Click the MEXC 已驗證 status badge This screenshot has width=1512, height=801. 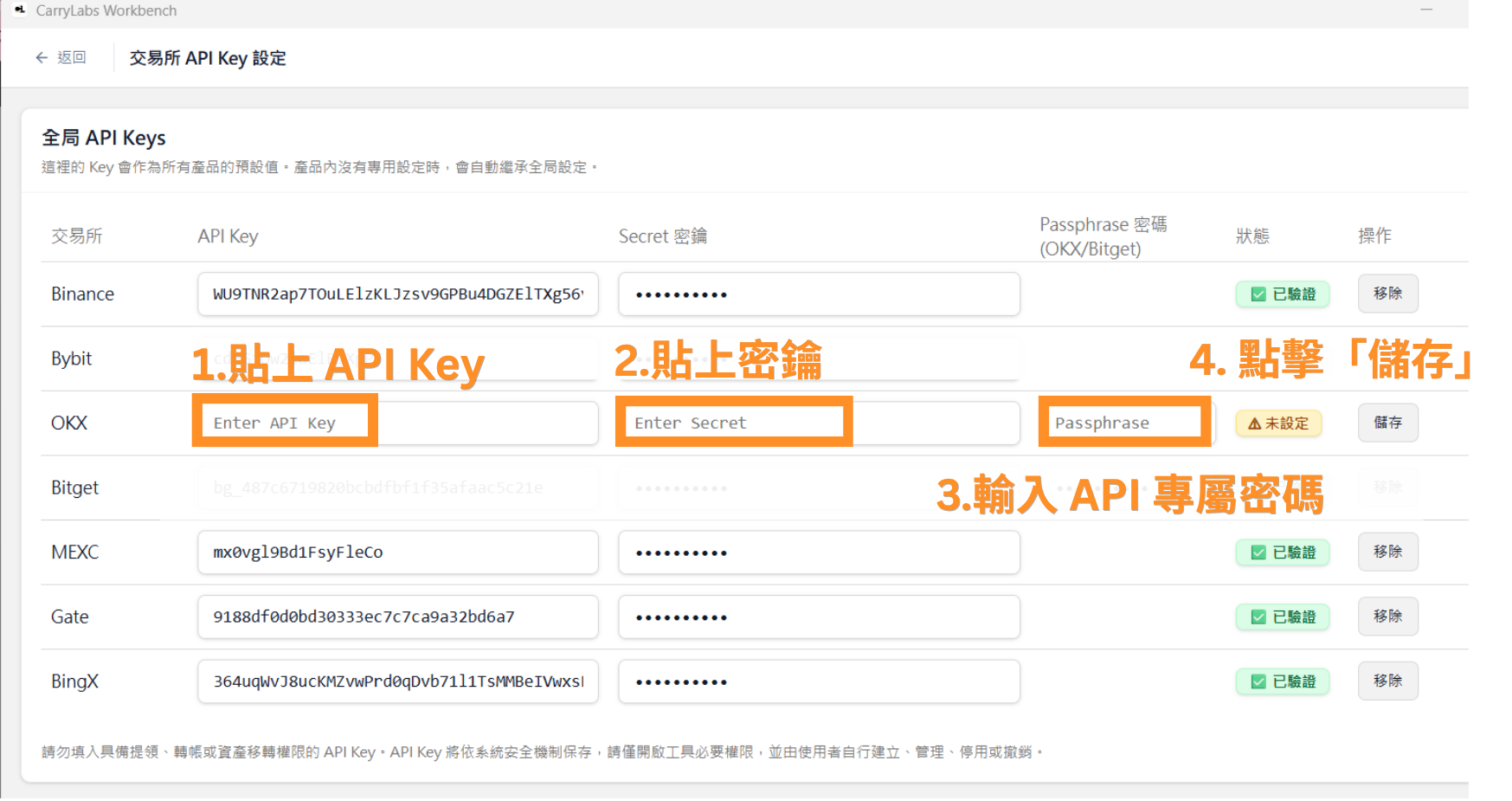pyautogui.click(x=1283, y=552)
